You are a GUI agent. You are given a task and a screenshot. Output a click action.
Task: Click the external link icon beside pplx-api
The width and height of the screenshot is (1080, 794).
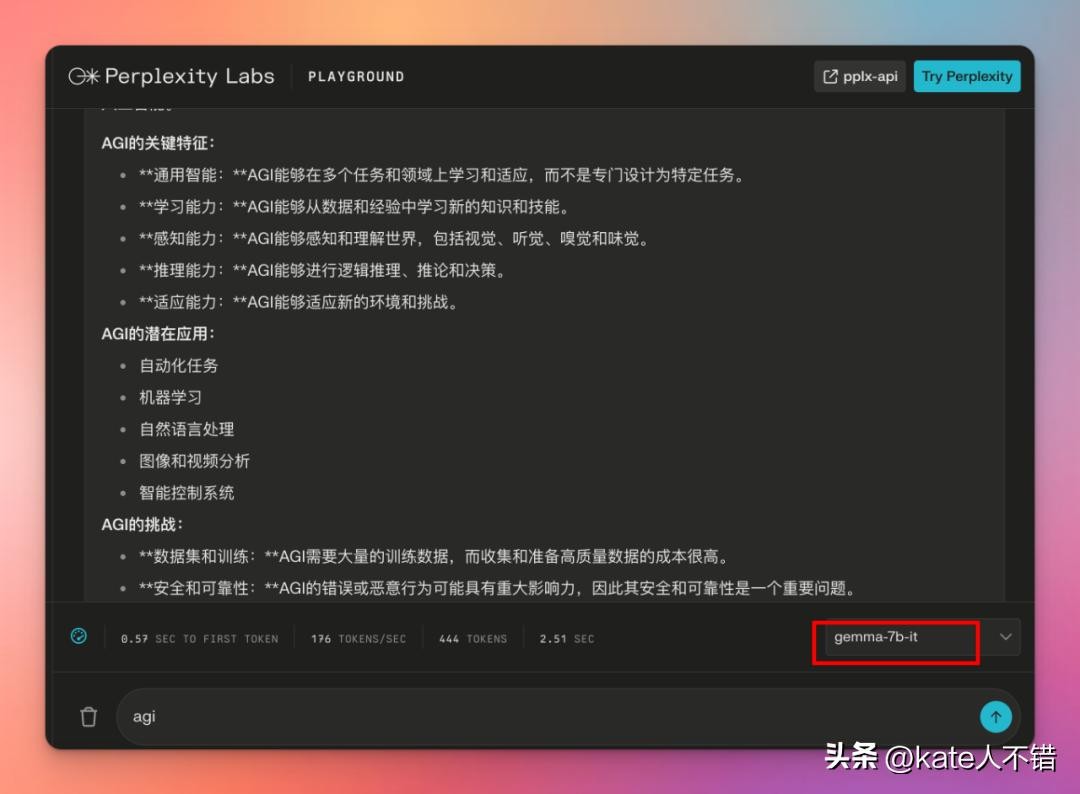[x=830, y=76]
